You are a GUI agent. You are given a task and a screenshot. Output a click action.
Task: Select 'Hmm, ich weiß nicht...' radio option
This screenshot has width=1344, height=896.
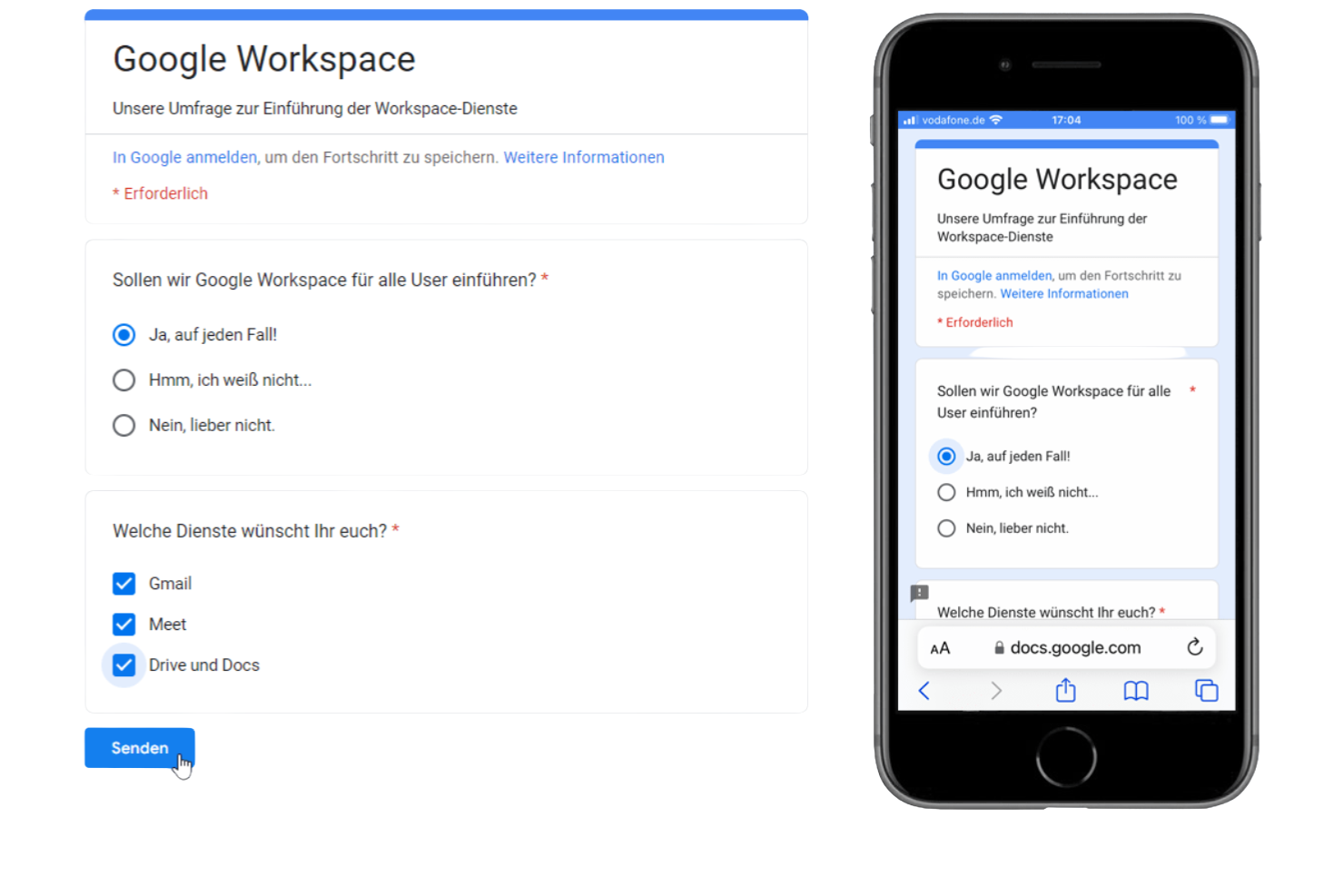point(124,379)
